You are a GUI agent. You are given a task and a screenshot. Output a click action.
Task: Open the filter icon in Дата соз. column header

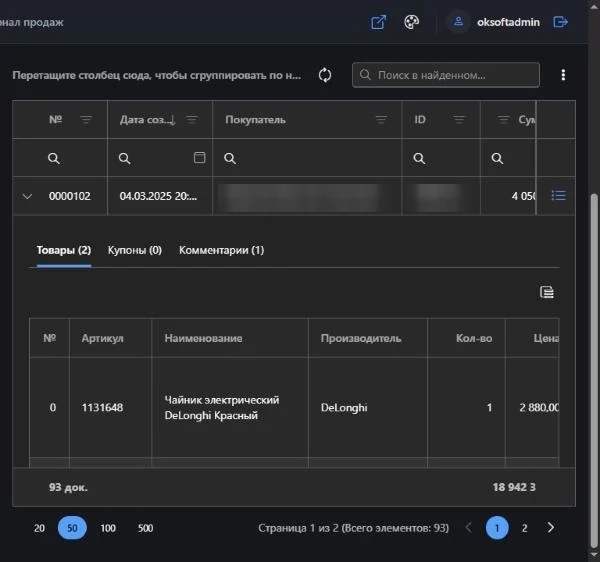(x=192, y=120)
